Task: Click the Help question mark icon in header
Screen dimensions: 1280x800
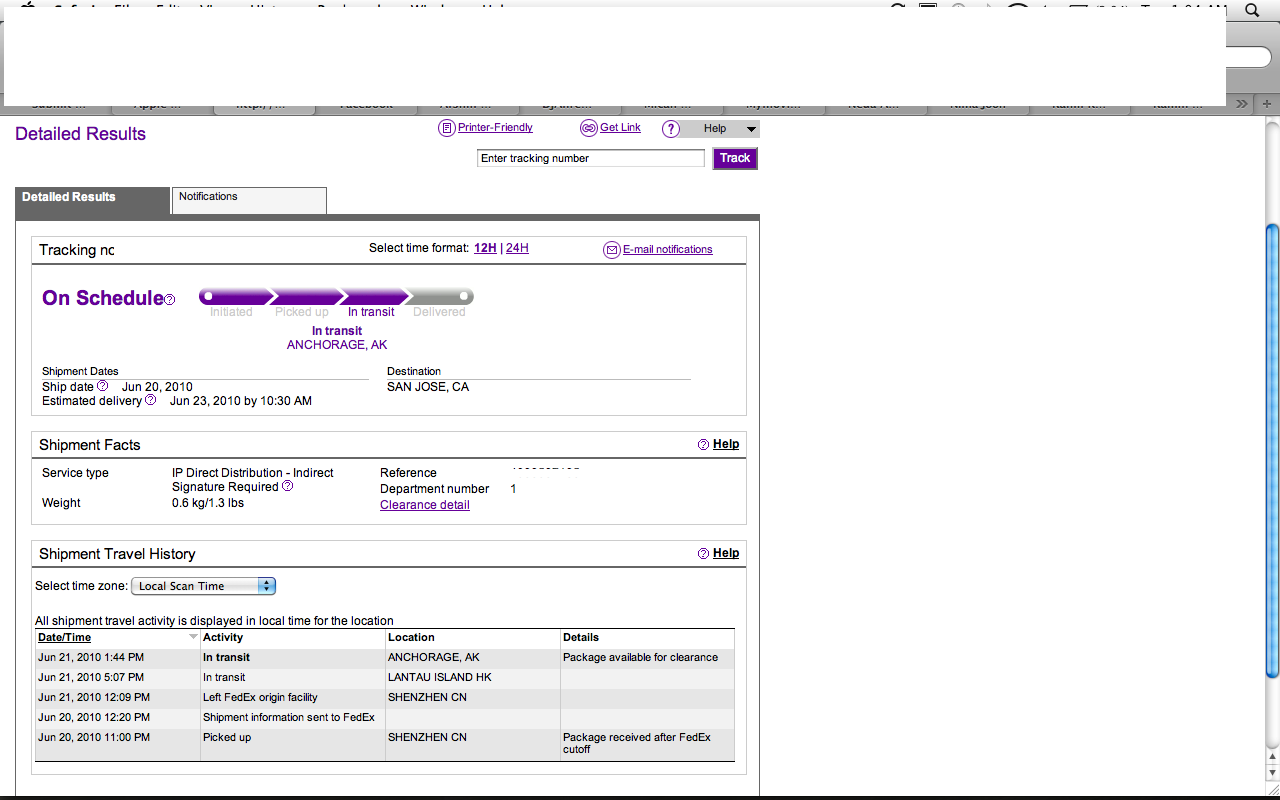Action: 671,129
